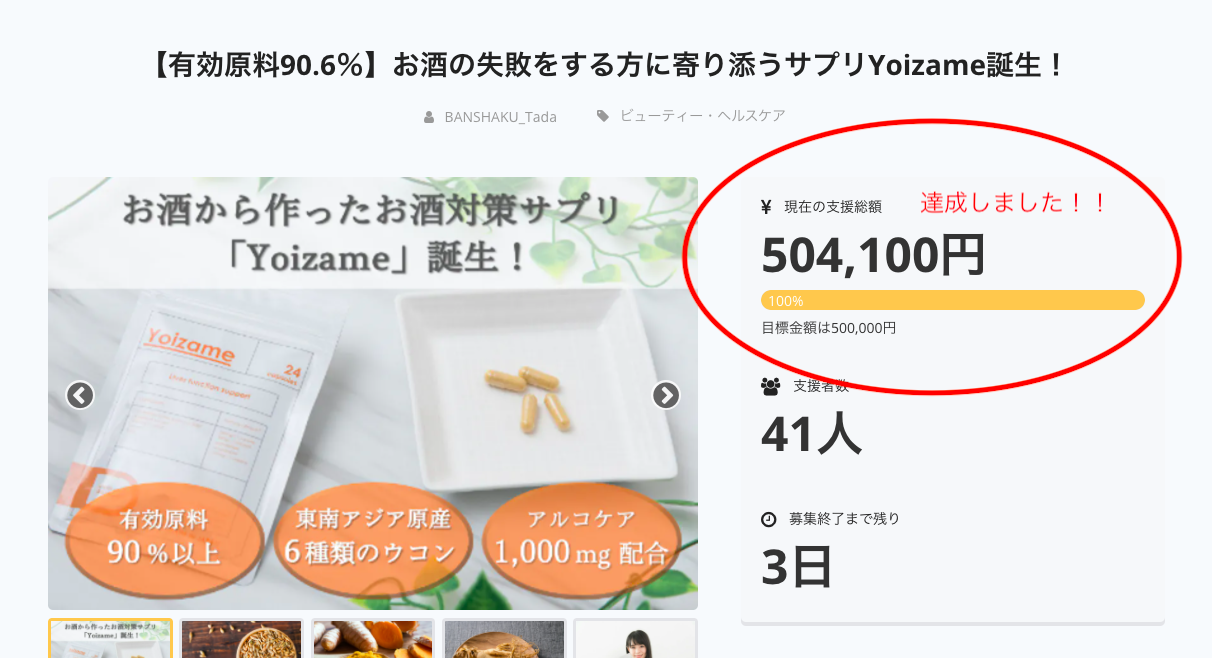Screen dimensions: 1212x658
Task: Open the BANSHAKU_Tada author profile link
Action: tap(500, 117)
